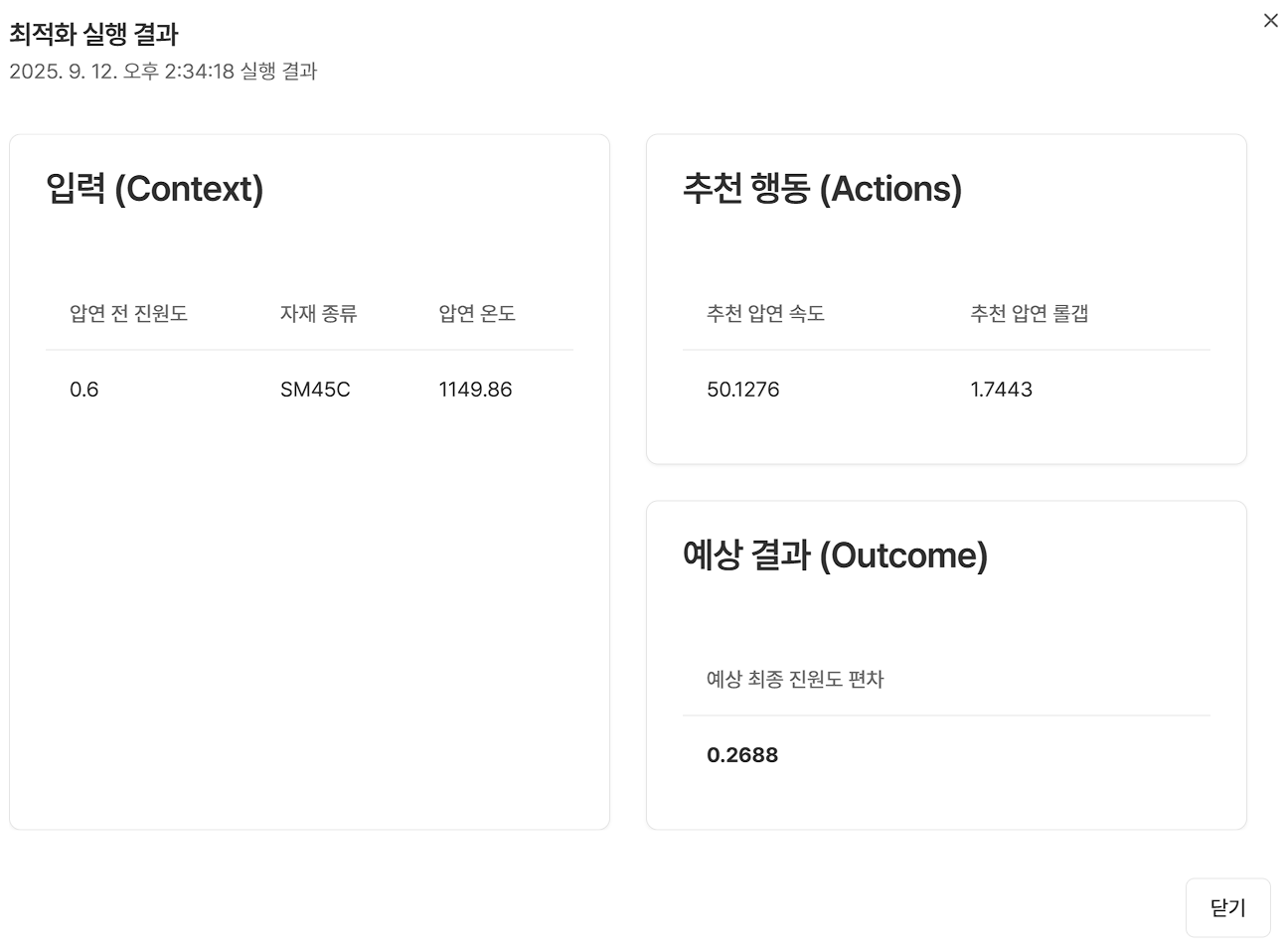Click the 50.1276 rolling speed value
1286x952 pixels.
pyautogui.click(x=742, y=390)
